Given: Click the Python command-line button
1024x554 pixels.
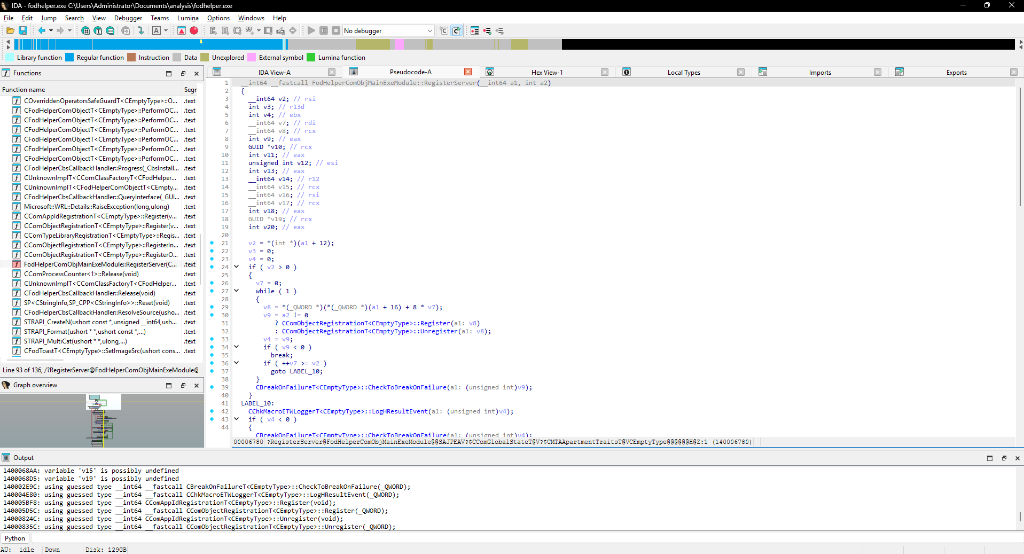Looking at the screenshot, I should coord(15,538).
